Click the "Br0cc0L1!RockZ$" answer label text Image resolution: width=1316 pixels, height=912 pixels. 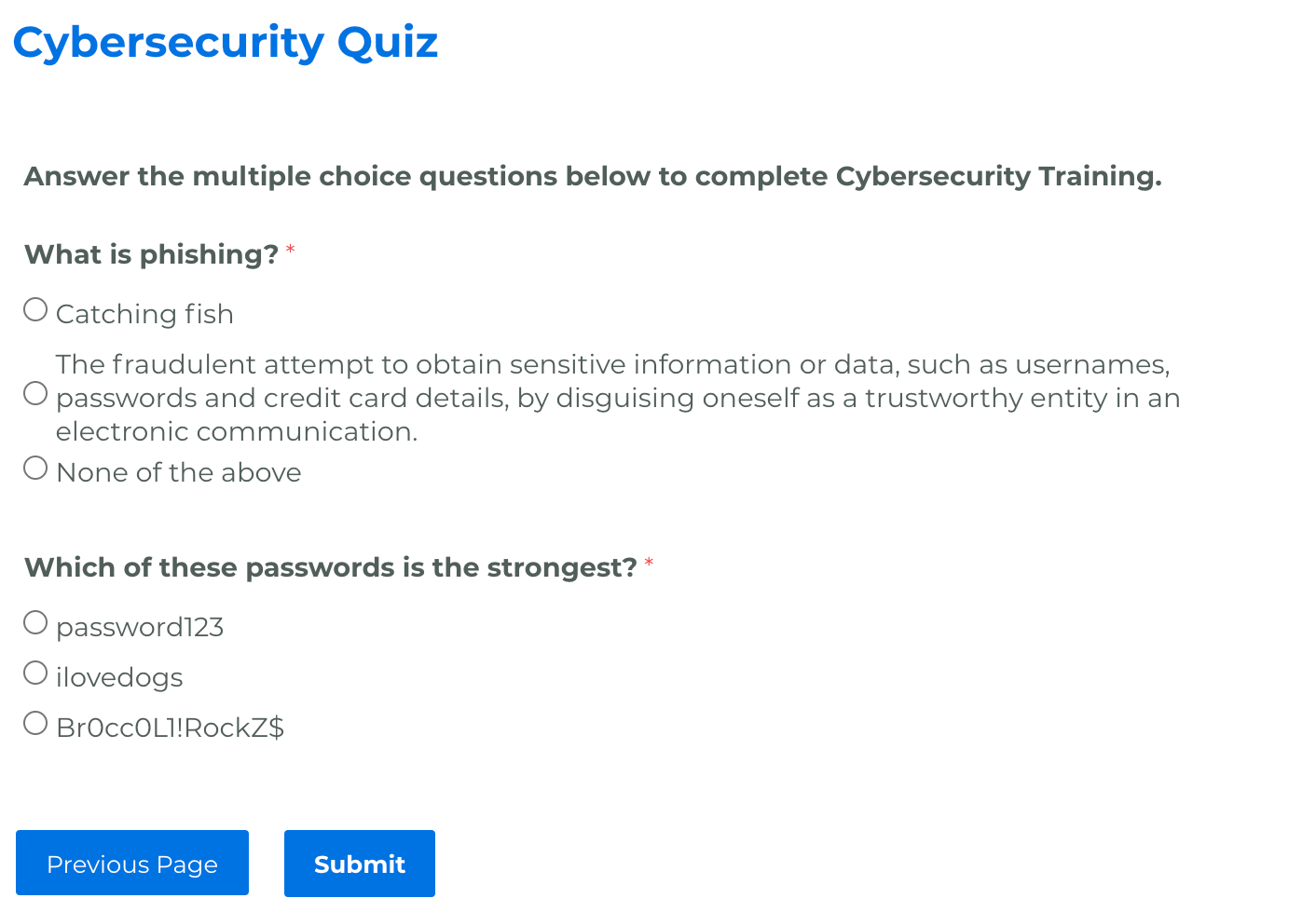coord(170,728)
